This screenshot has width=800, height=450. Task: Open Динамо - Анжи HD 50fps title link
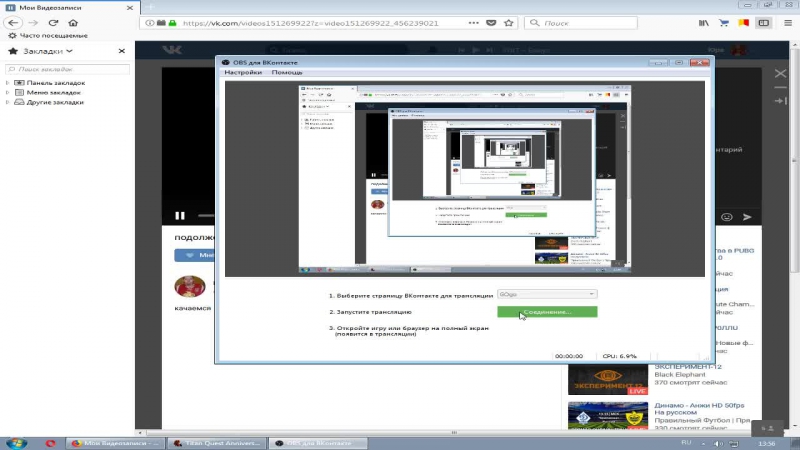pyautogui.click(x=699, y=409)
